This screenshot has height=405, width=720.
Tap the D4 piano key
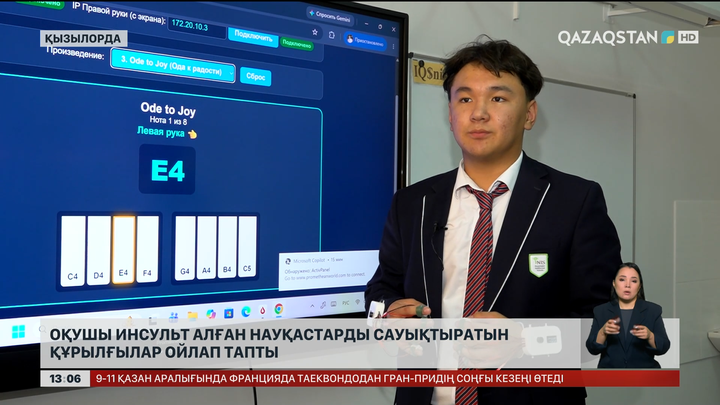(x=98, y=251)
